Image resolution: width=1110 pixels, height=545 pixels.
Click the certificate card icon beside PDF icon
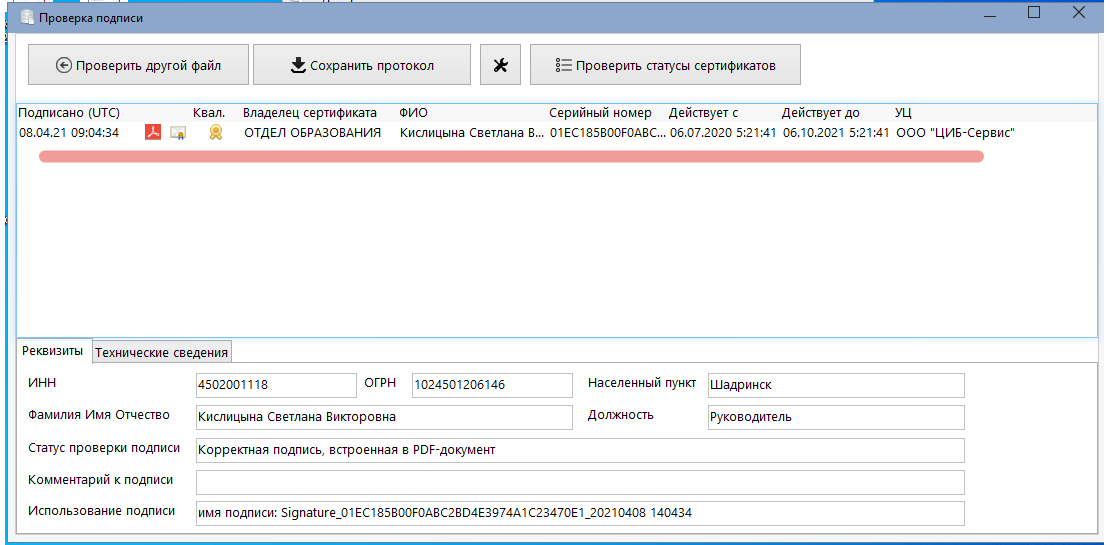tap(178, 132)
